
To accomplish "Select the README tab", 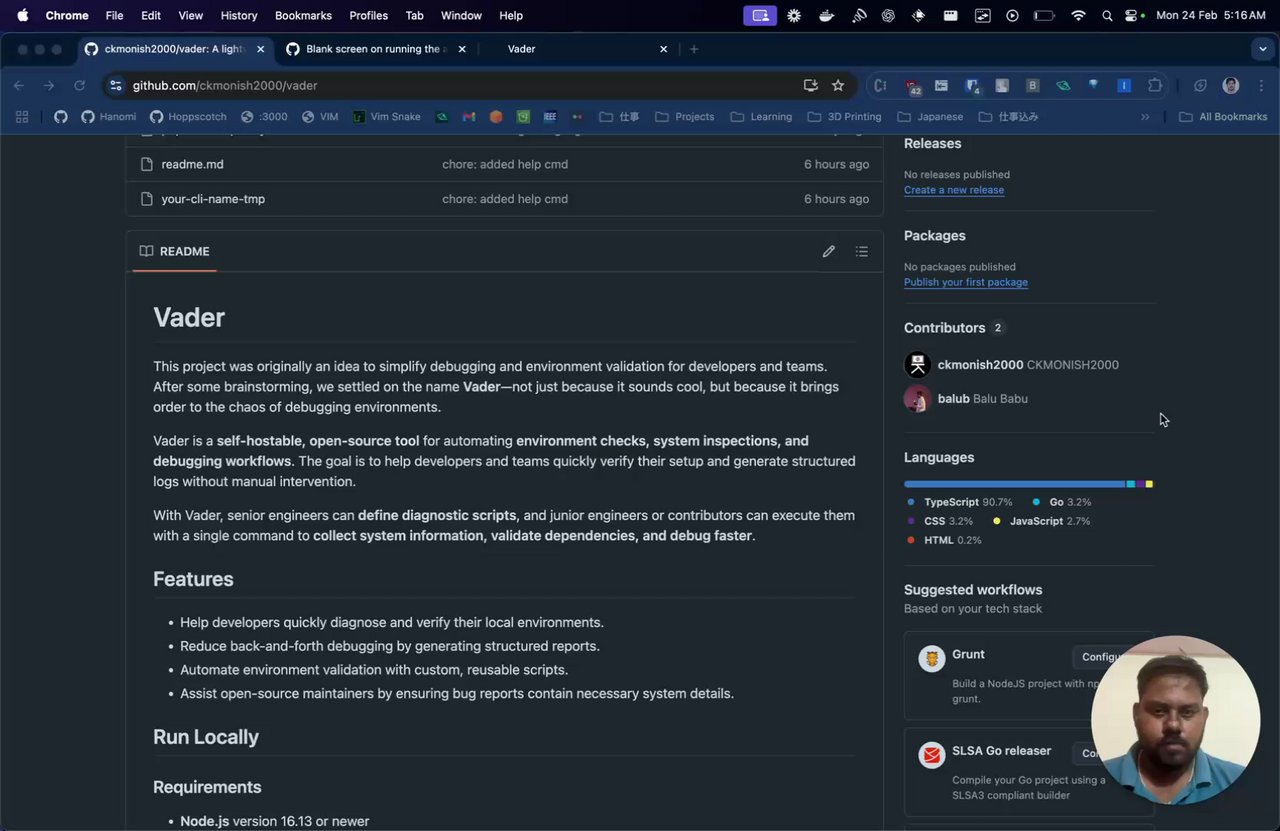I will (x=175, y=251).
